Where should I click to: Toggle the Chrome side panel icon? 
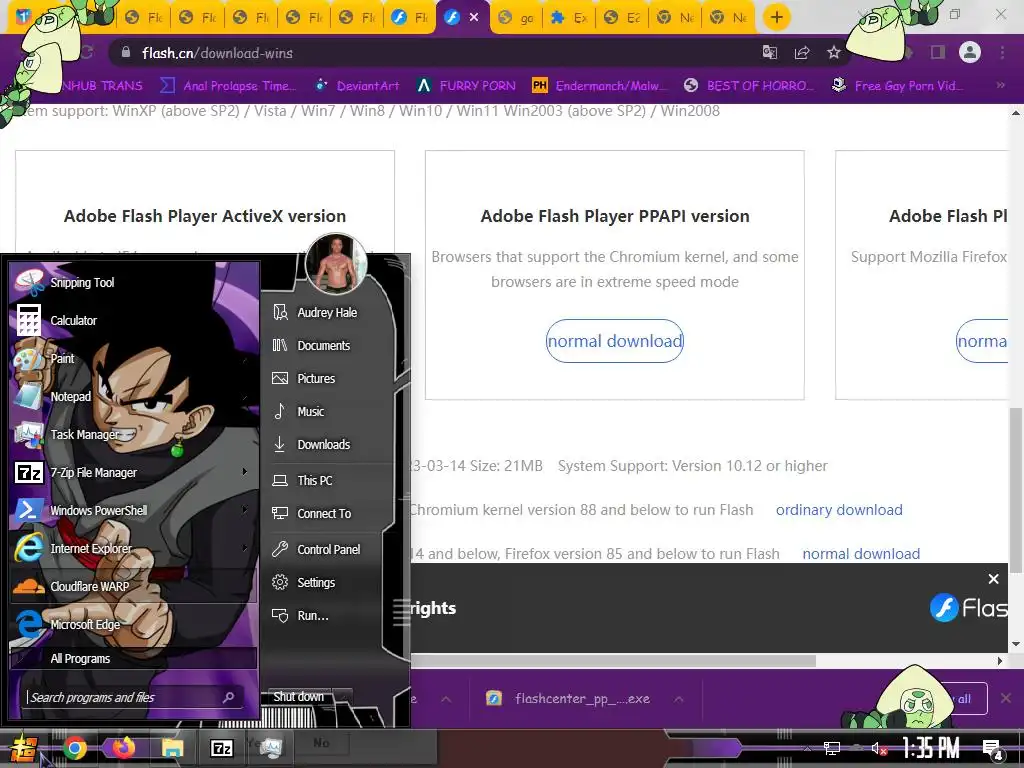coord(938,52)
